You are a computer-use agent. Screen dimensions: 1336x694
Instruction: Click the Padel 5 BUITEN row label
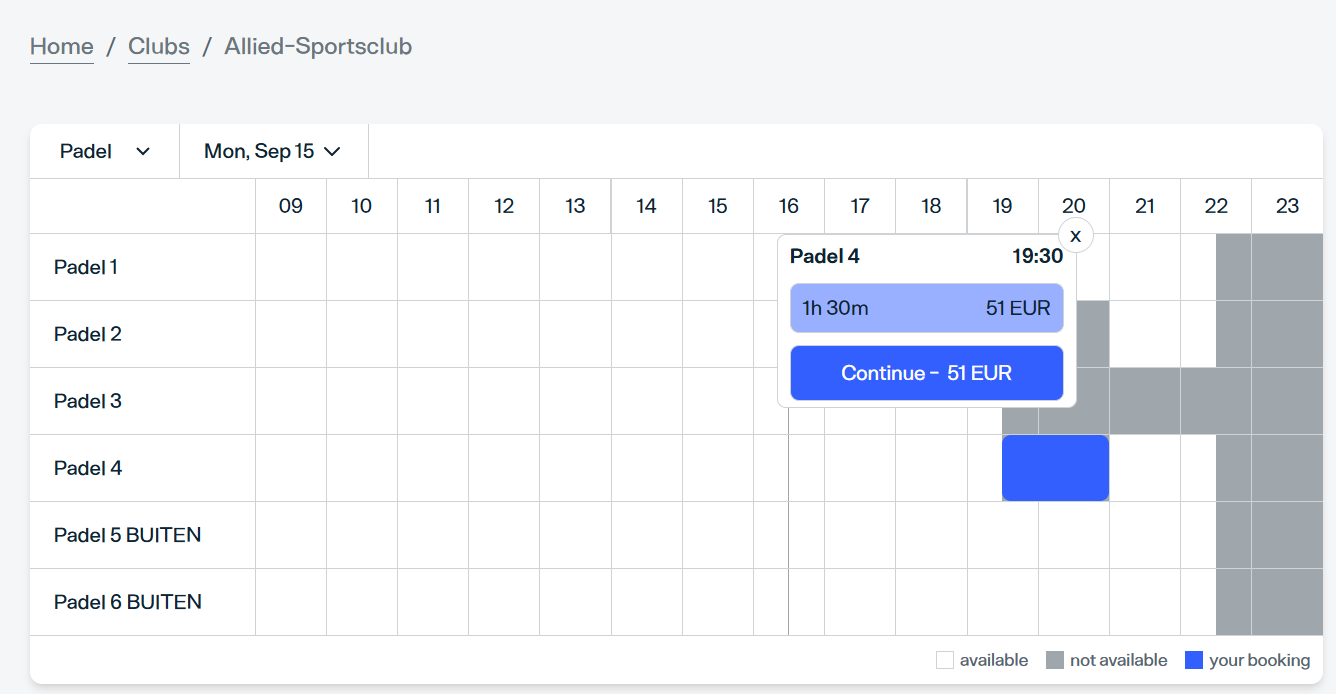(x=127, y=535)
